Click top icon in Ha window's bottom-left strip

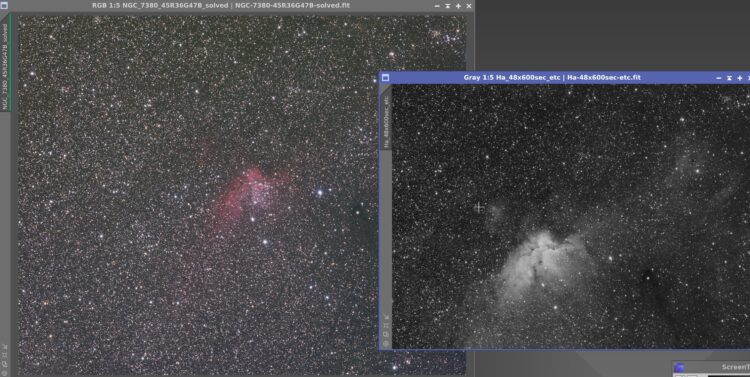tap(386, 316)
